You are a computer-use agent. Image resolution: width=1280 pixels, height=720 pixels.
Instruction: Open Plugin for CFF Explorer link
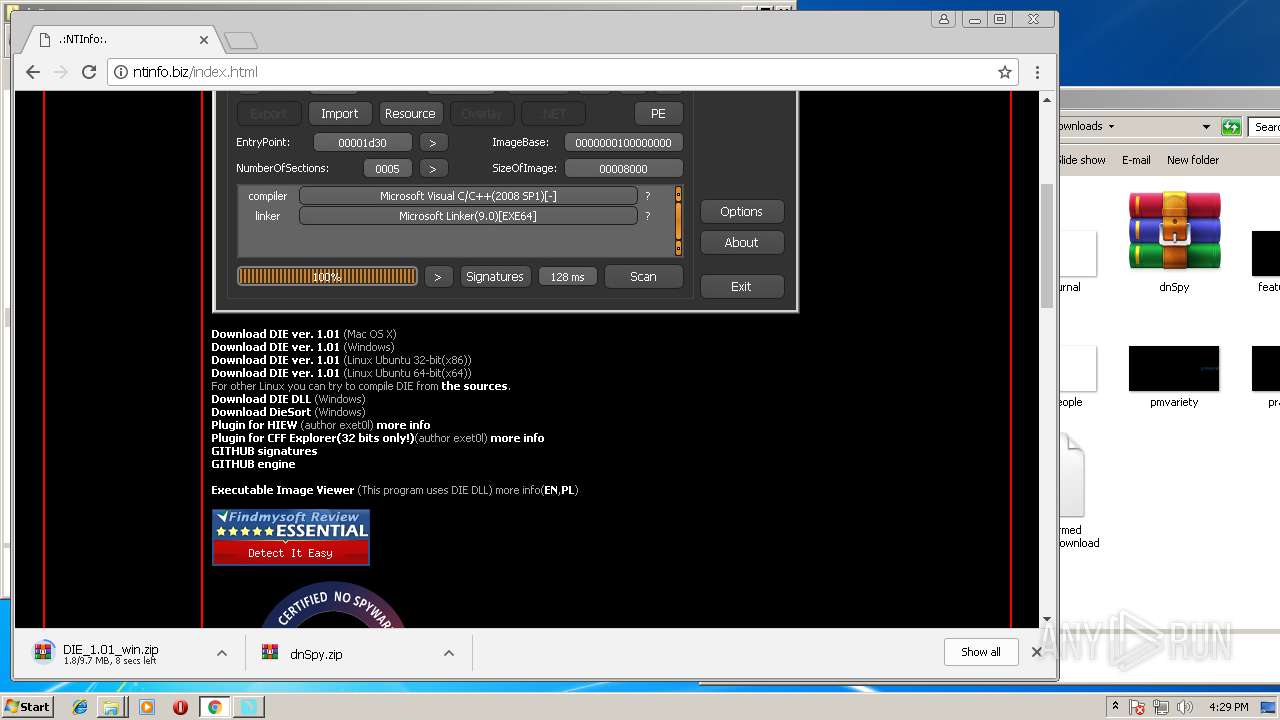313,438
